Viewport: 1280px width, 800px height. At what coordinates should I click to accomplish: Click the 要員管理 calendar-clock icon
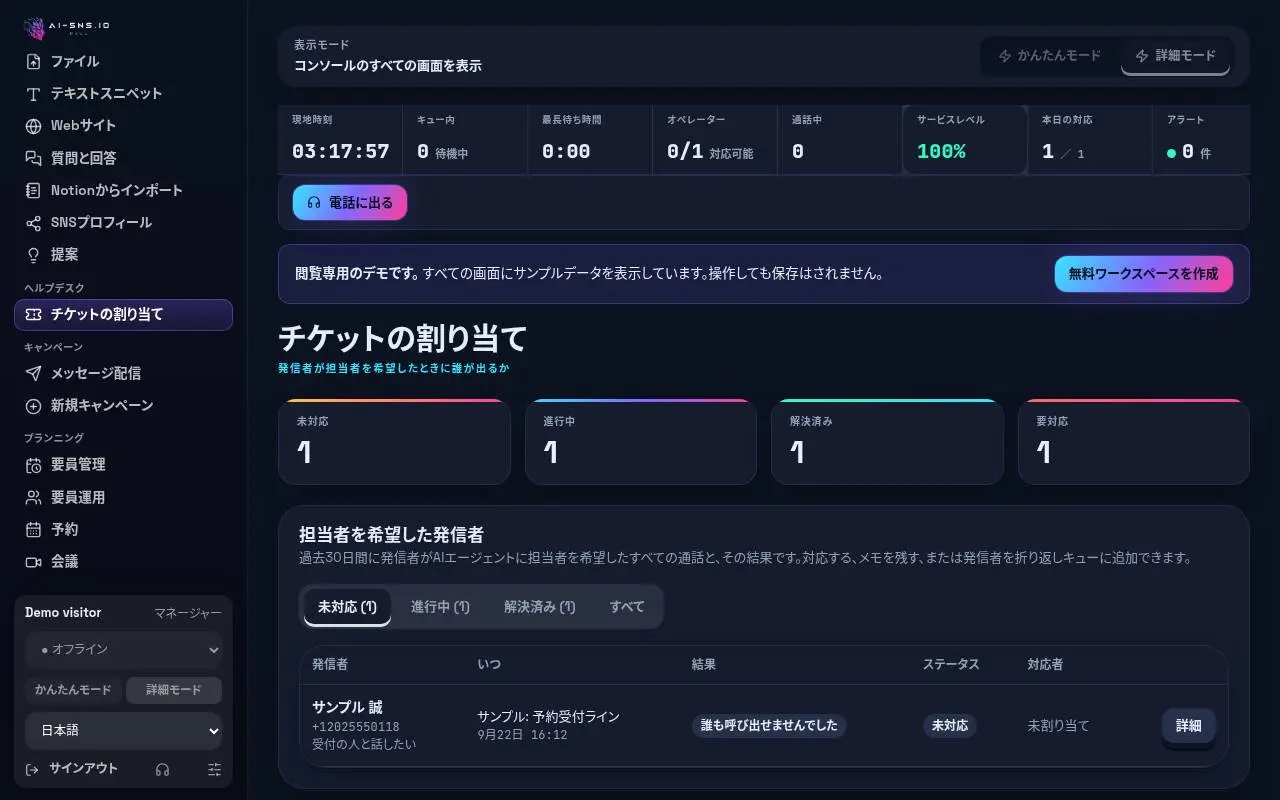coord(33,465)
